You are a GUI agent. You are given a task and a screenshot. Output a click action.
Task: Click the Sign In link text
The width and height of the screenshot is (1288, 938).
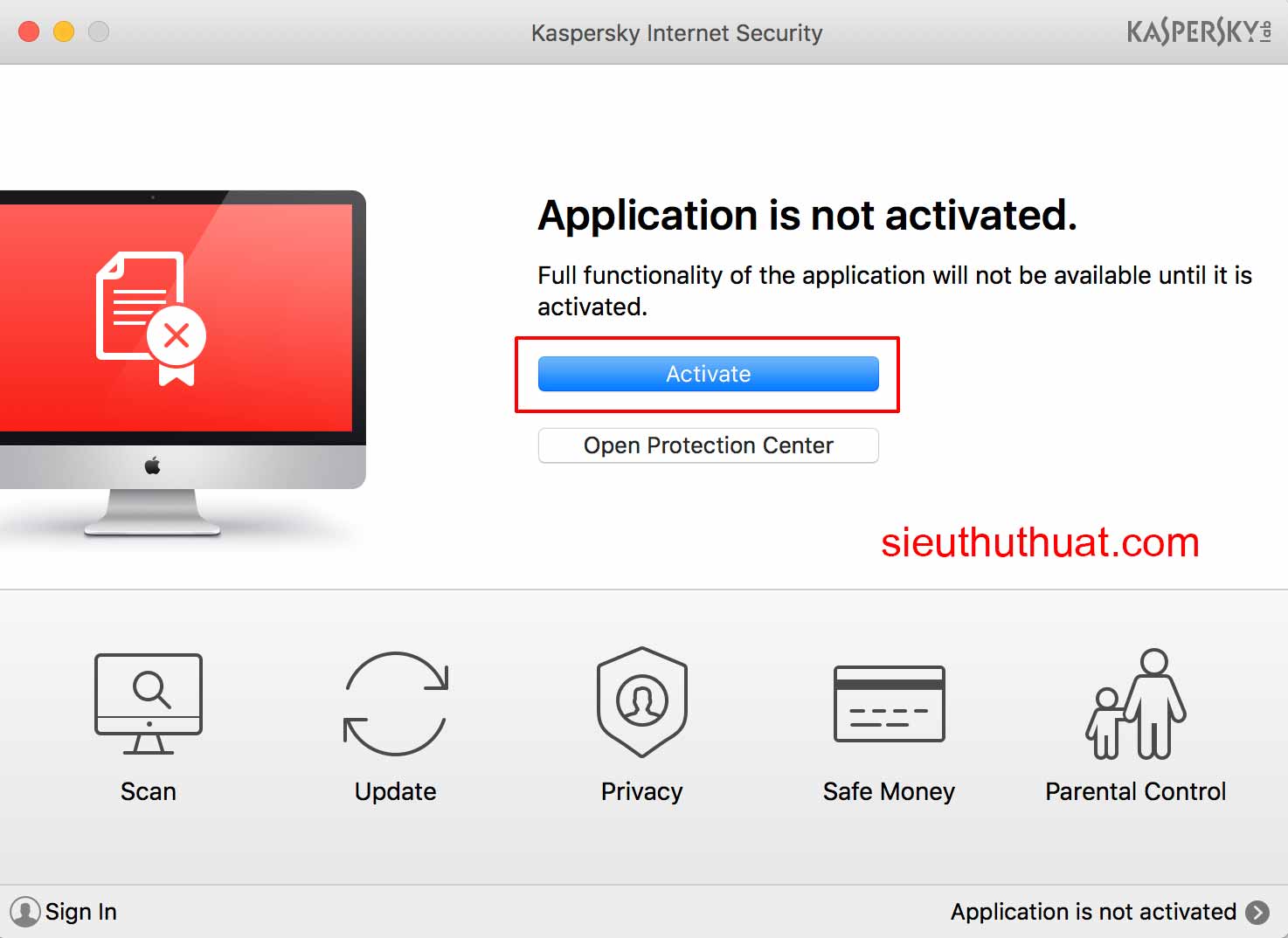coord(81,912)
